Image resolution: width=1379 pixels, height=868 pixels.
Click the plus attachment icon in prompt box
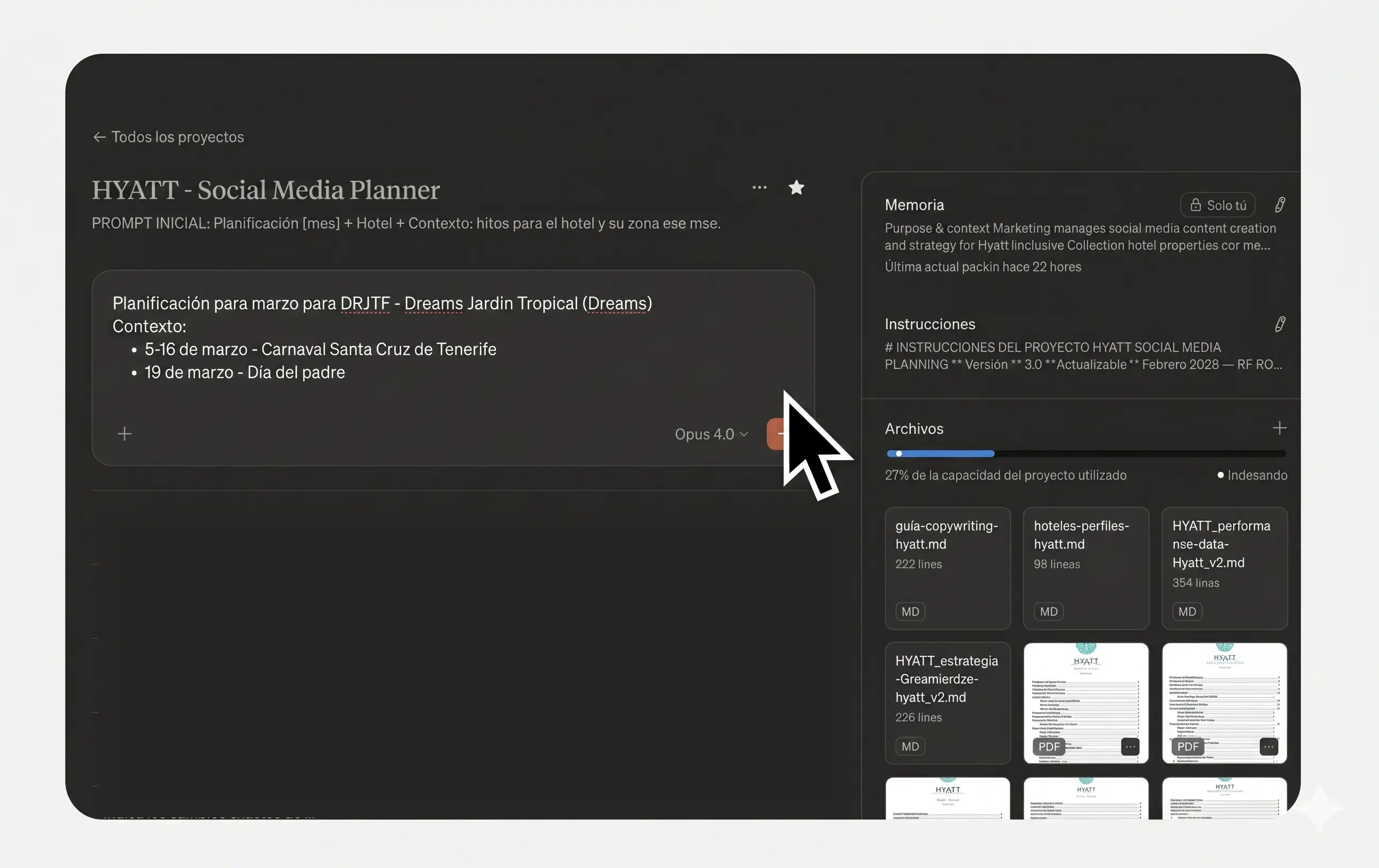tap(124, 434)
